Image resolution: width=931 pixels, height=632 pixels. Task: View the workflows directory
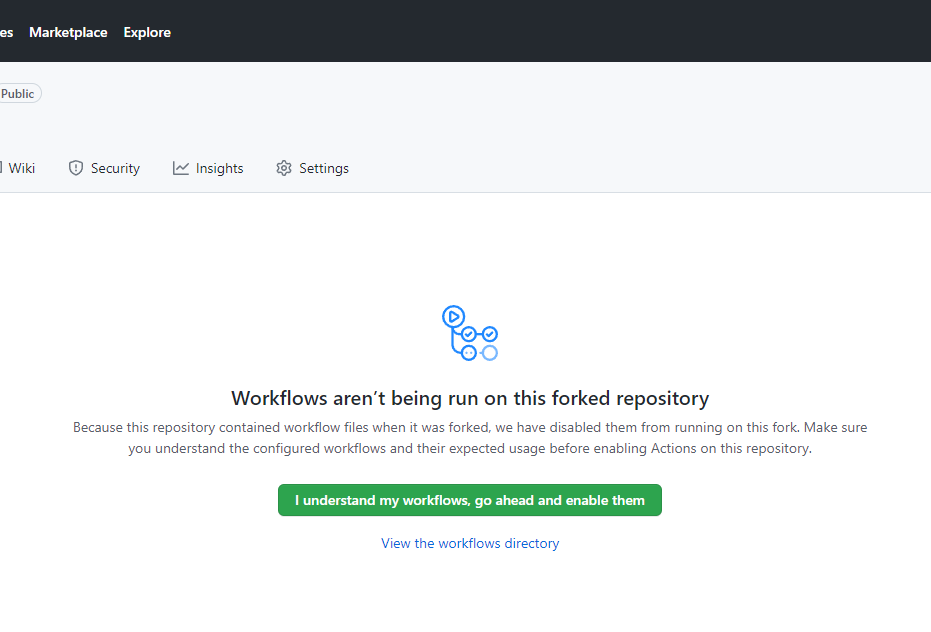tap(469, 543)
